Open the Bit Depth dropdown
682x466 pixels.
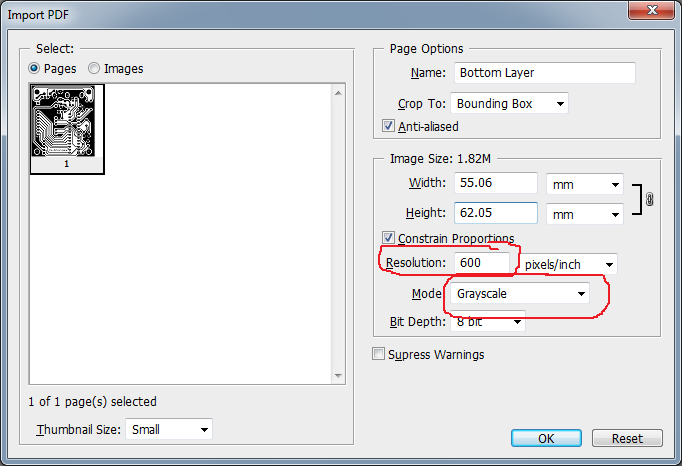(x=488, y=322)
